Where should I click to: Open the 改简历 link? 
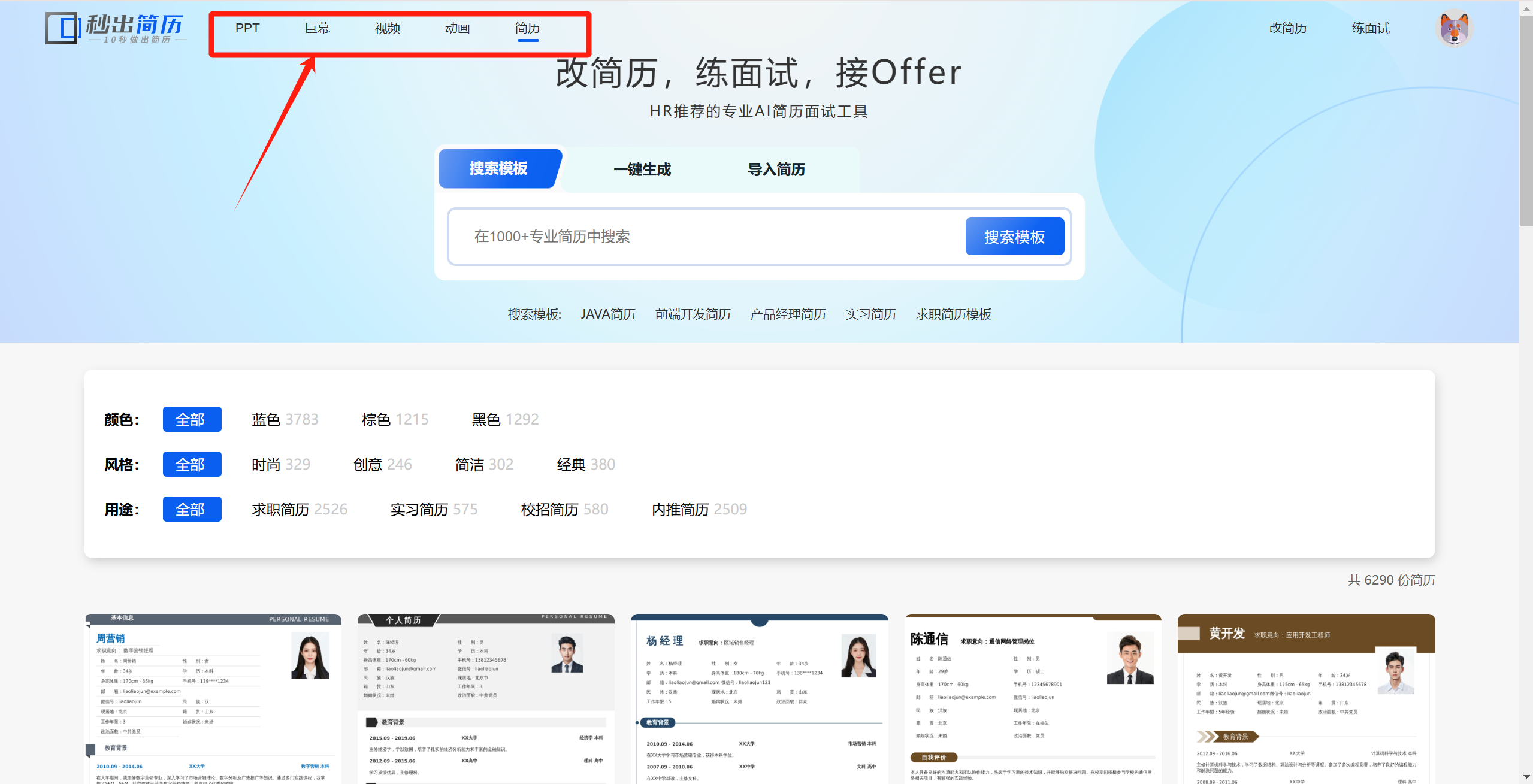pyautogui.click(x=1288, y=28)
